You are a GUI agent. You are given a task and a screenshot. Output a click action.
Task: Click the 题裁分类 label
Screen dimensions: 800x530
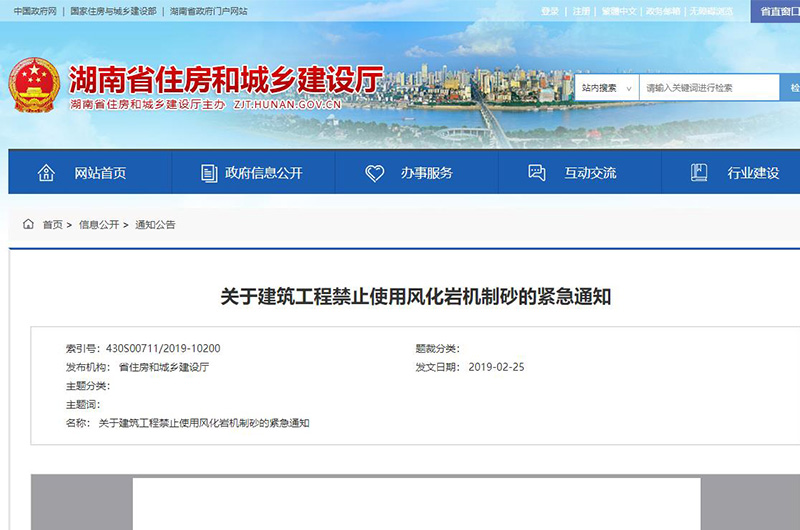[437, 349]
